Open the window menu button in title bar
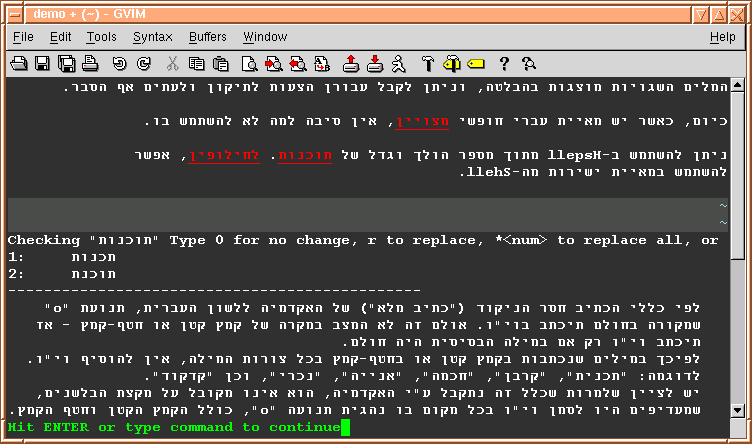752x444 pixels. (15, 15)
